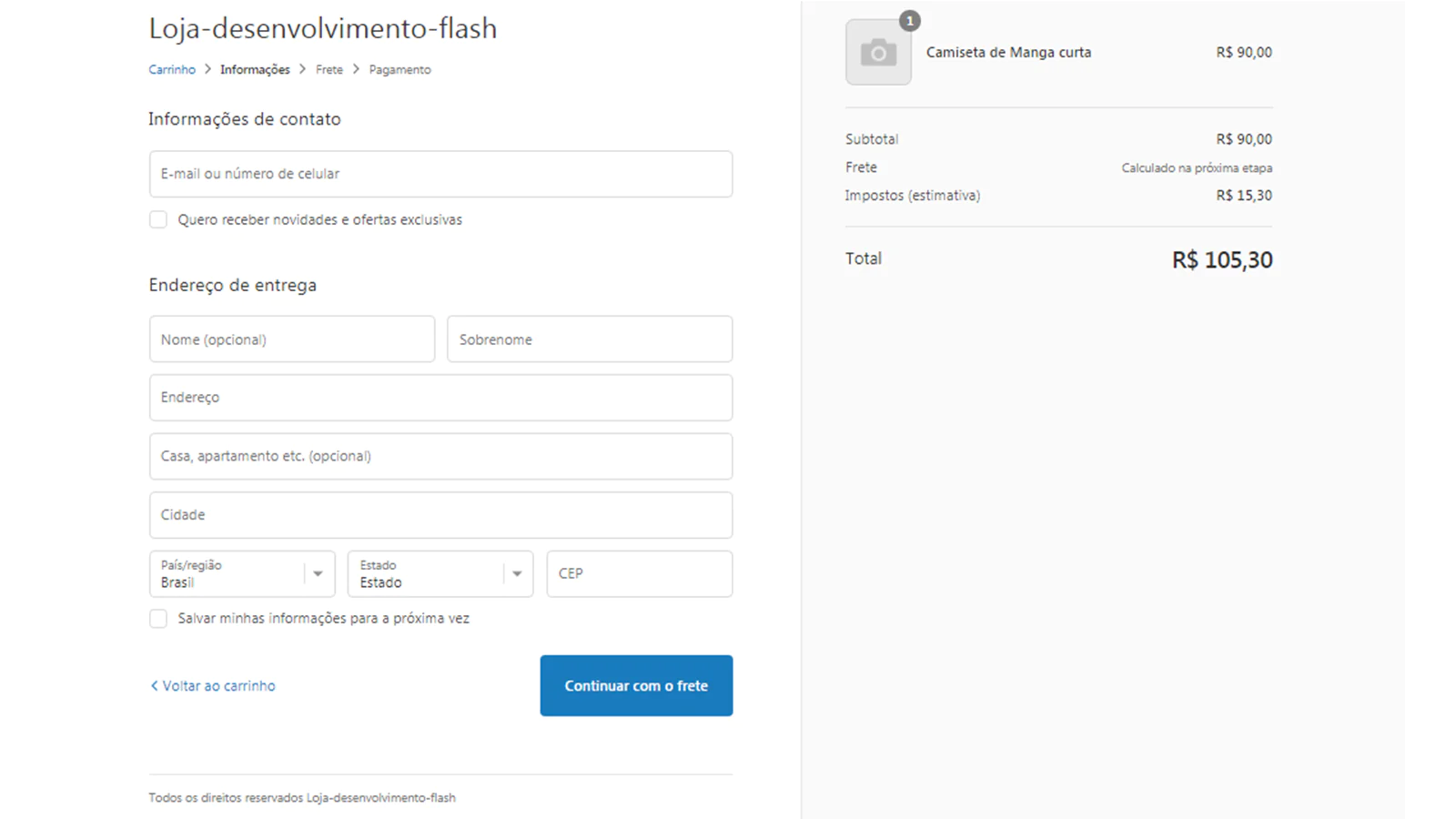This screenshot has height=819, width=1456.
Task: Go to Carrinho breadcrumb
Action: coord(172,70)
